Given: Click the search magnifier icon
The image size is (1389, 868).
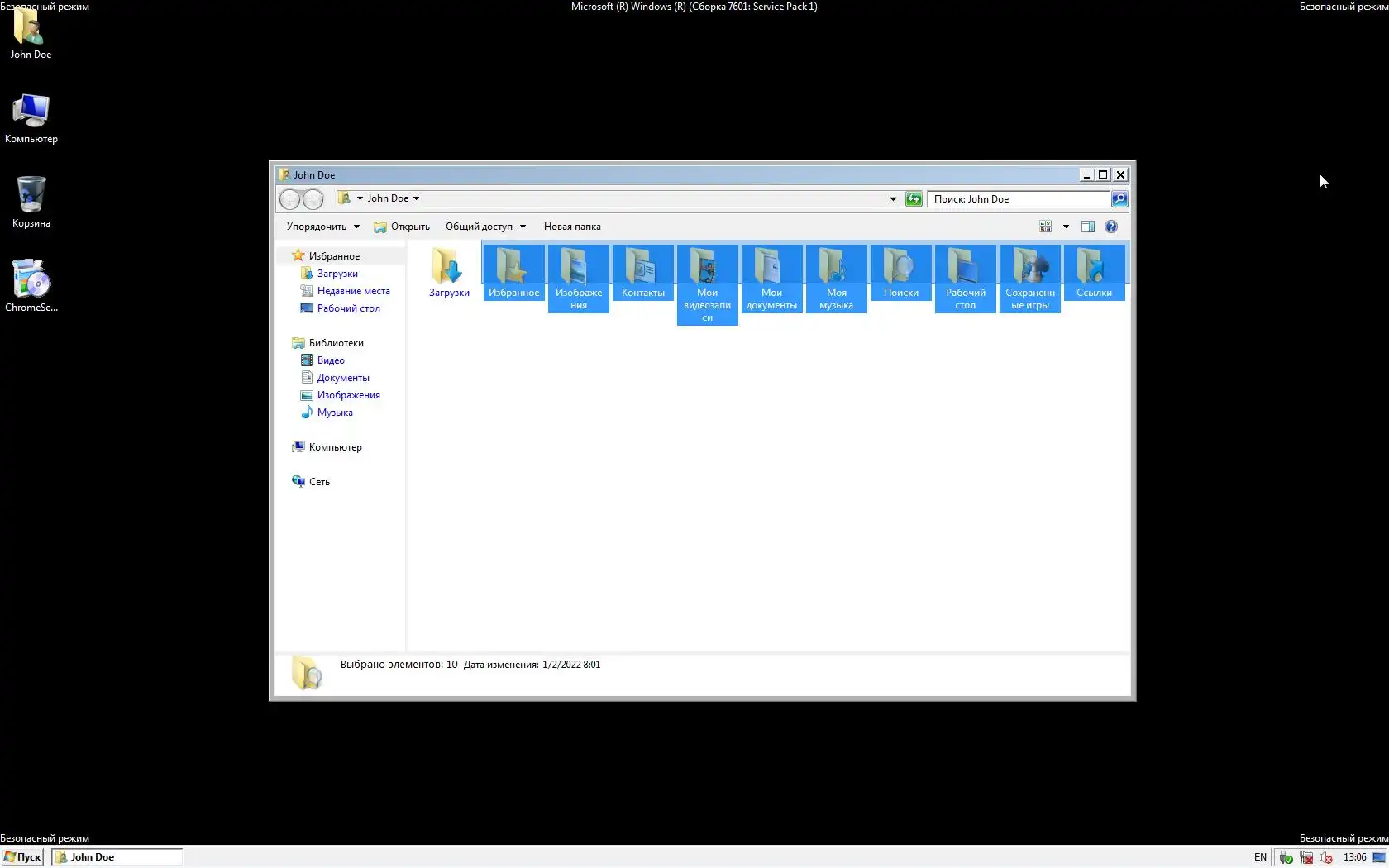Looking at the screenshot, I should [1119, 199].
